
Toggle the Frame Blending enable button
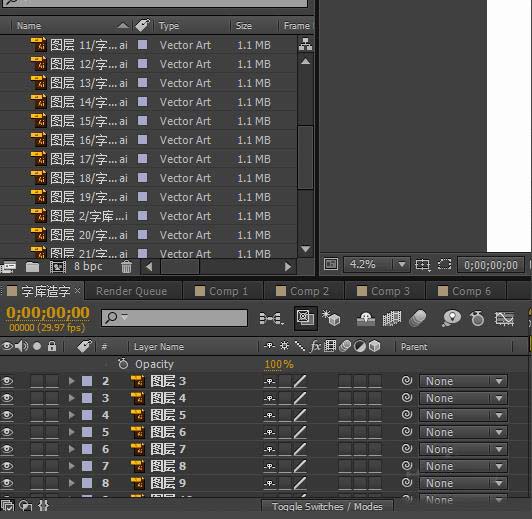point(392,319)
